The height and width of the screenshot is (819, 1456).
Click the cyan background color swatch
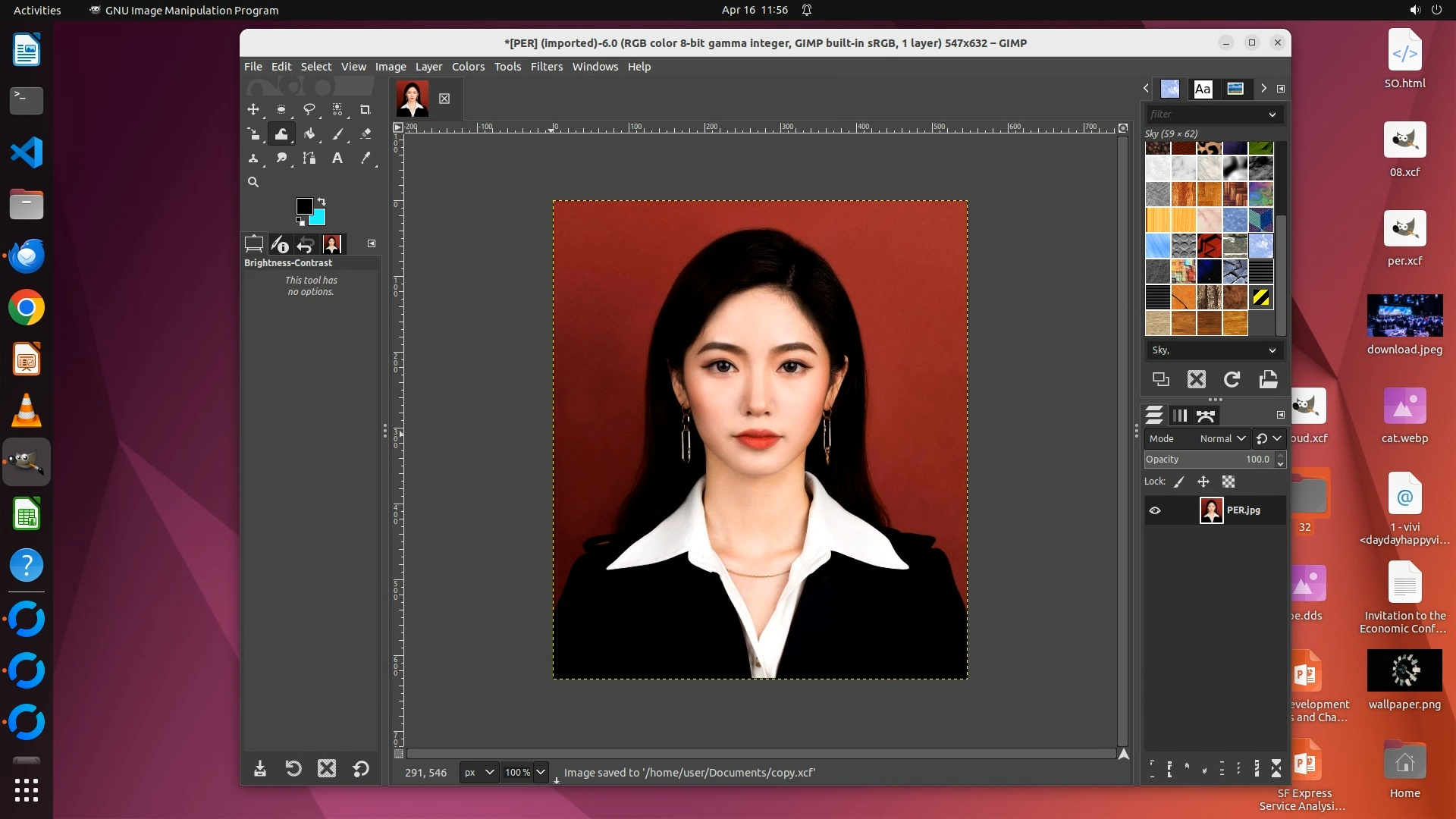point(318,219)
